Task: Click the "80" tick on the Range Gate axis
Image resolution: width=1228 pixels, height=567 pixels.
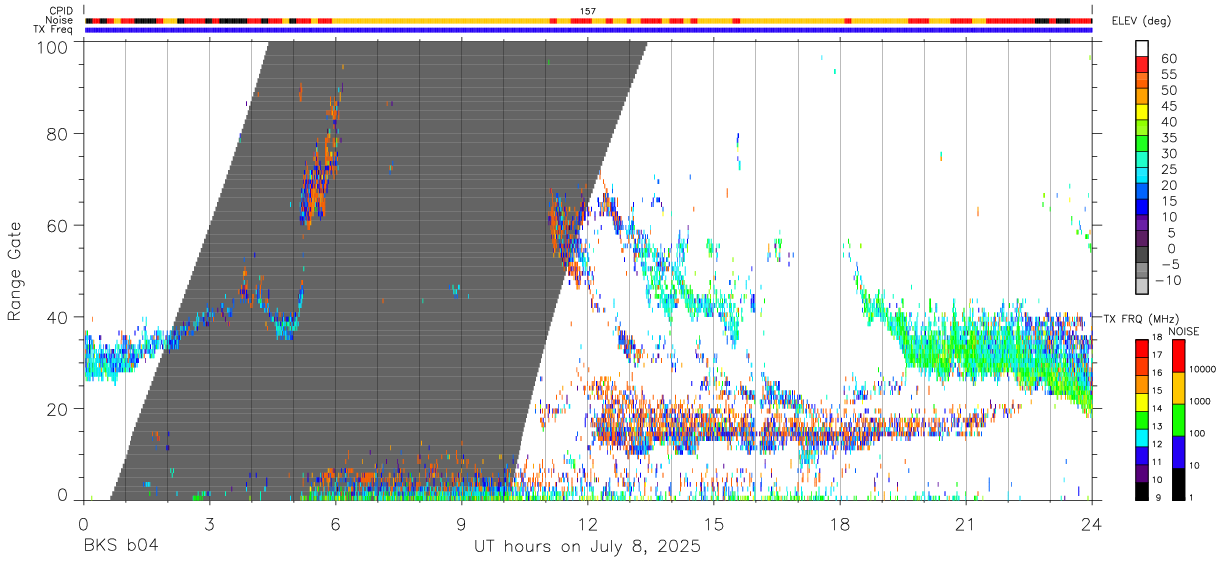Action: point(59,133)
